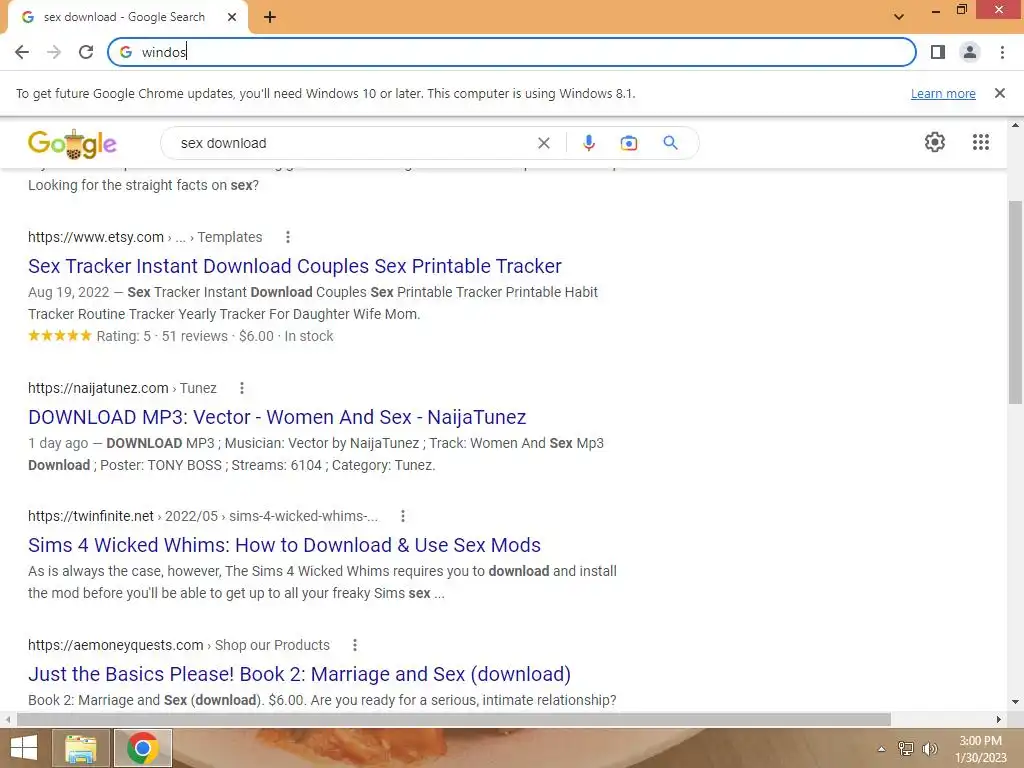
Task: Open more options for aemoneyquests.com result
Action: [355, 645]
